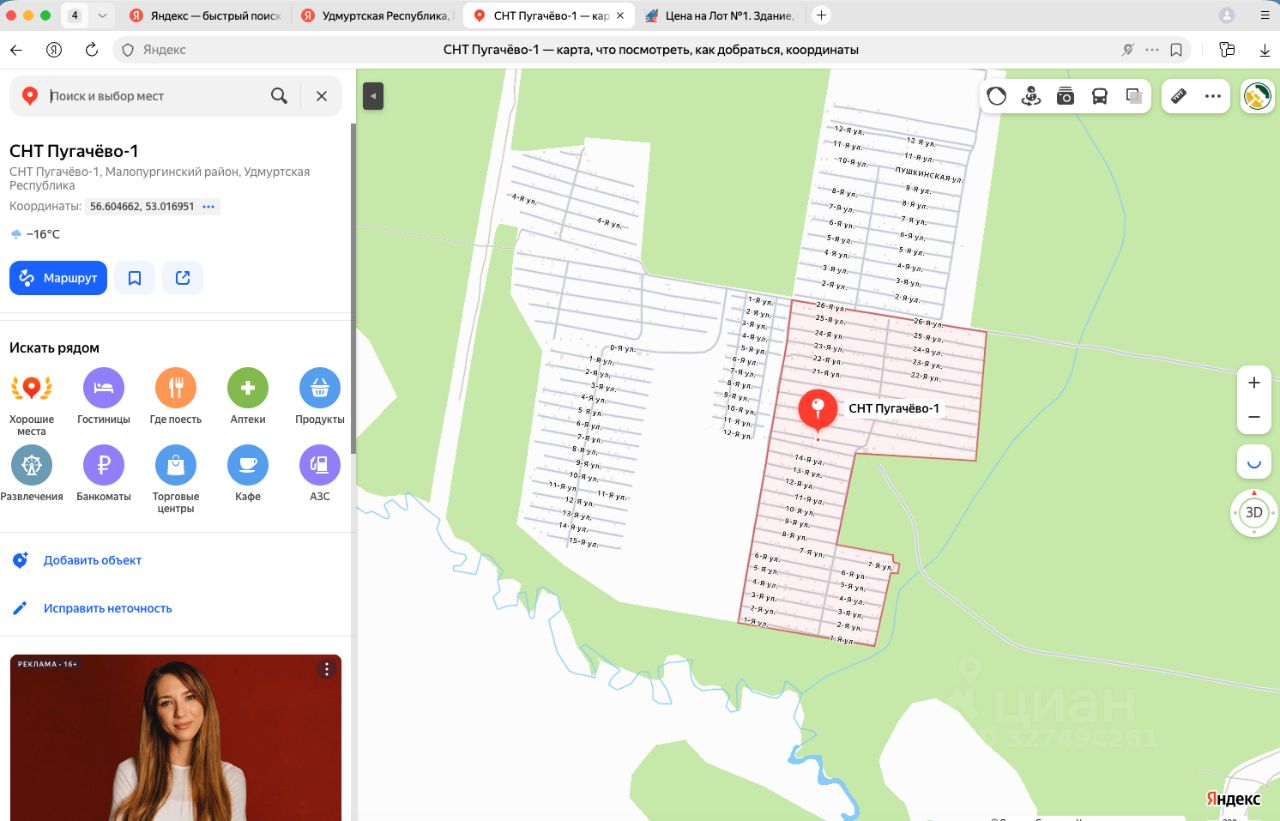Screen dimensions: 1280x821
Task: Bookmark СНТ Пугачёво-1 place
Action: click(135, 278)
